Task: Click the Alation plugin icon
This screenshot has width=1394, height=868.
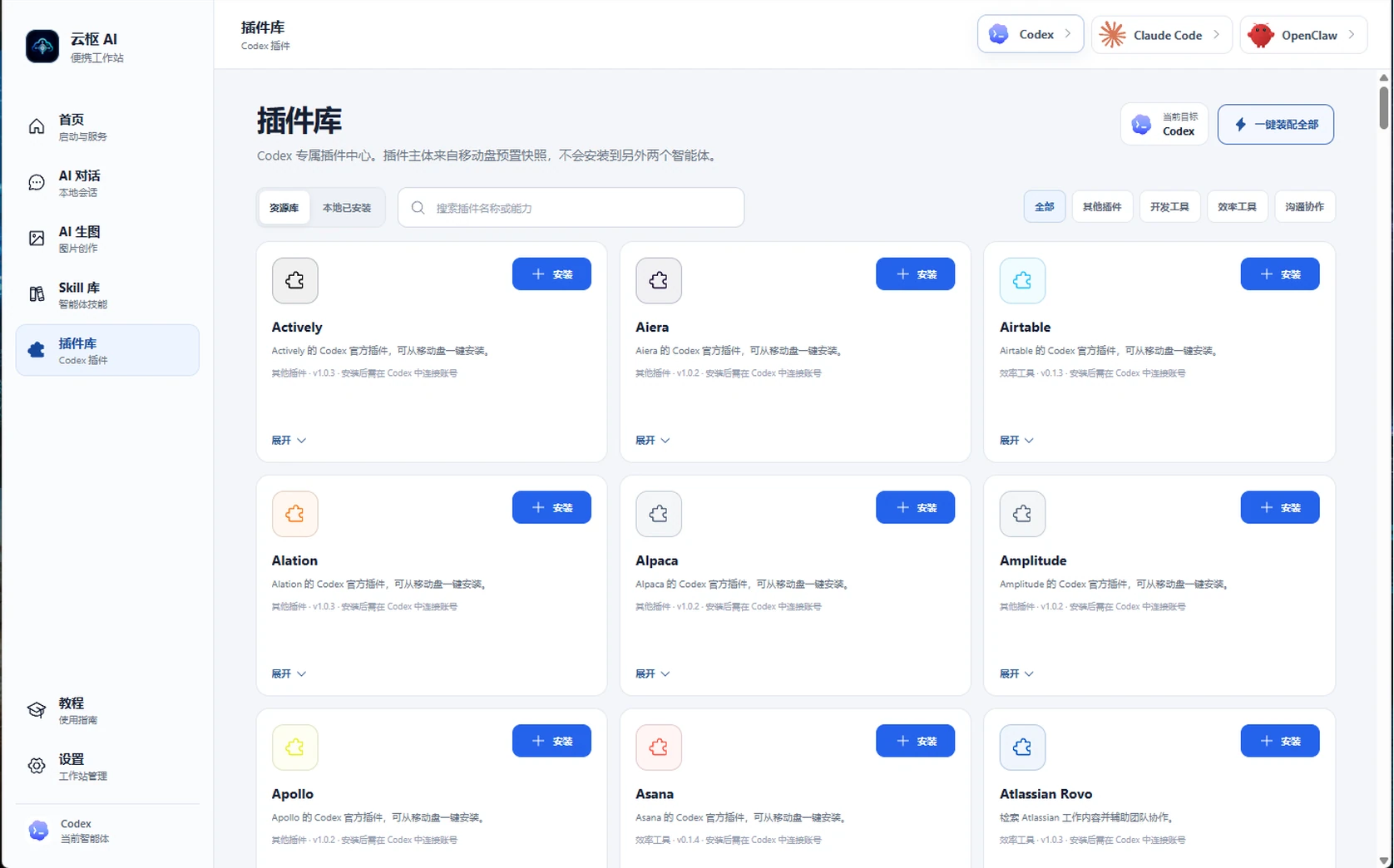Action: pyautogui.click(x=295, y=514)
